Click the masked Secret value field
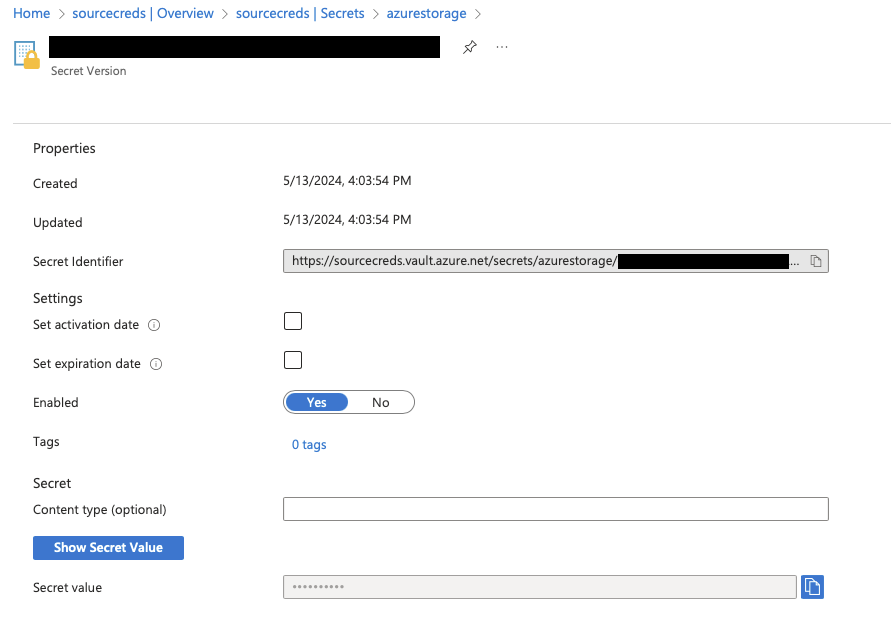 [540, 587]
